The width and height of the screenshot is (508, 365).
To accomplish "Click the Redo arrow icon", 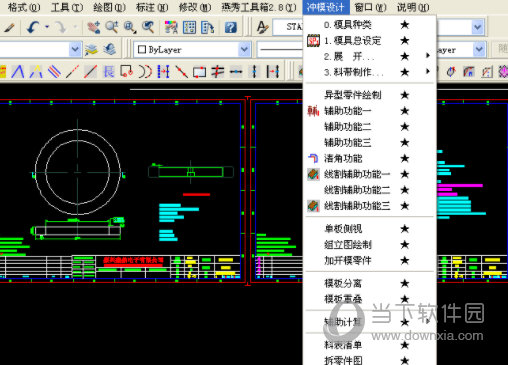I will click(x=61, y=27).
